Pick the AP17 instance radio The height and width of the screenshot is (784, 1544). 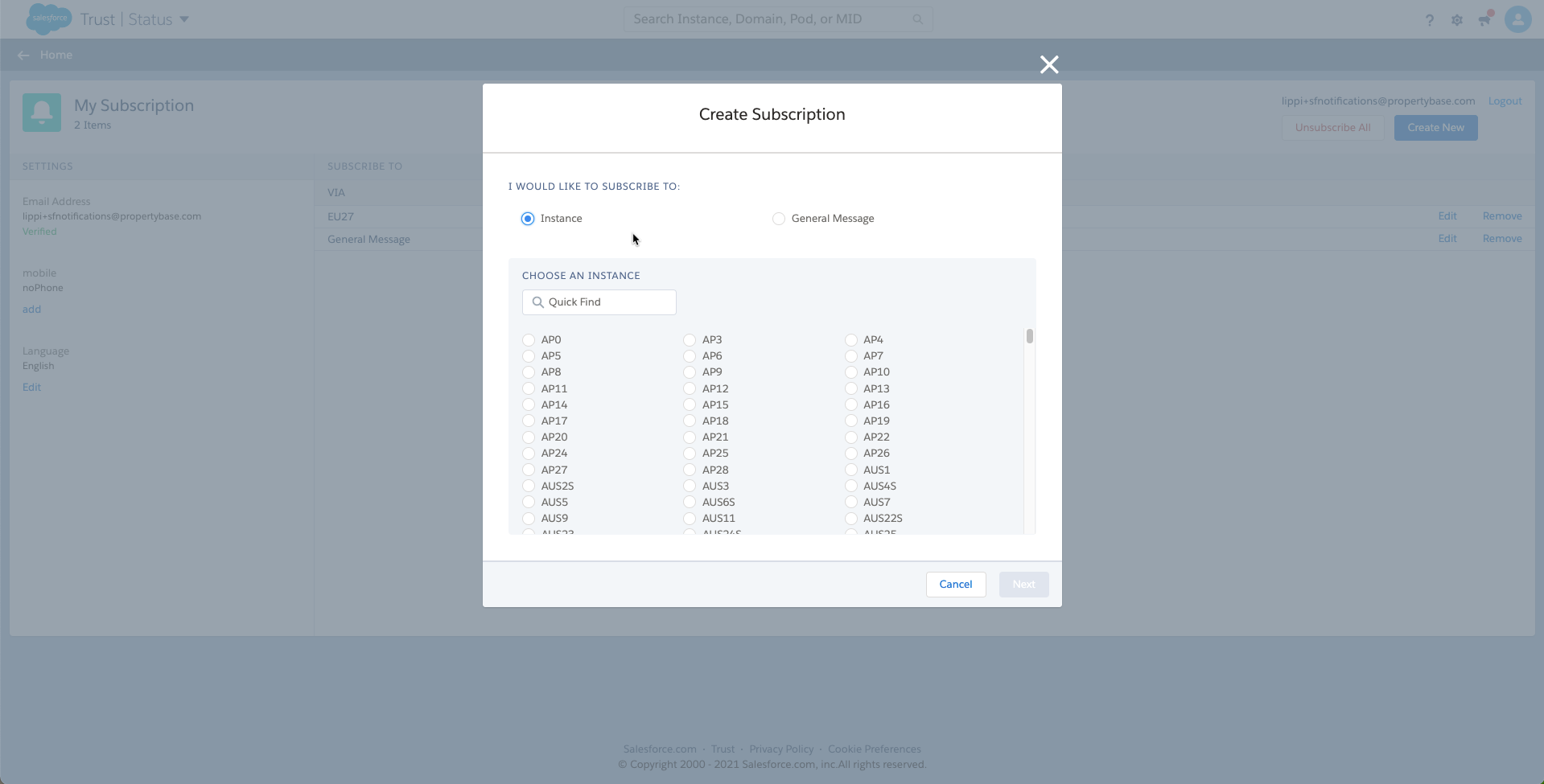(529, 421)
